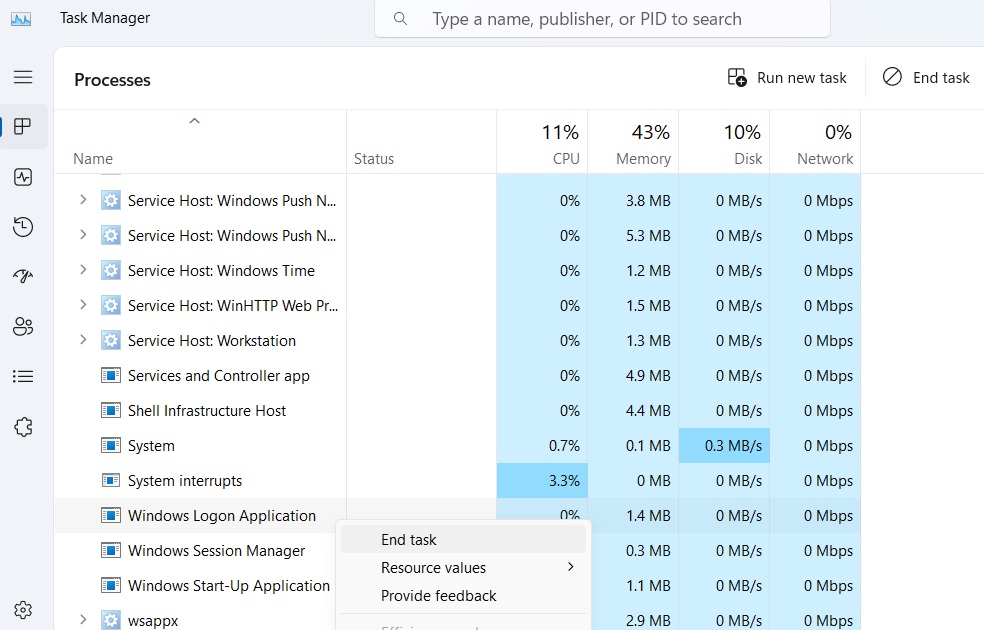The image size is (984, 630).
Task: Click the Run new task button
Action: pos(787,77)
